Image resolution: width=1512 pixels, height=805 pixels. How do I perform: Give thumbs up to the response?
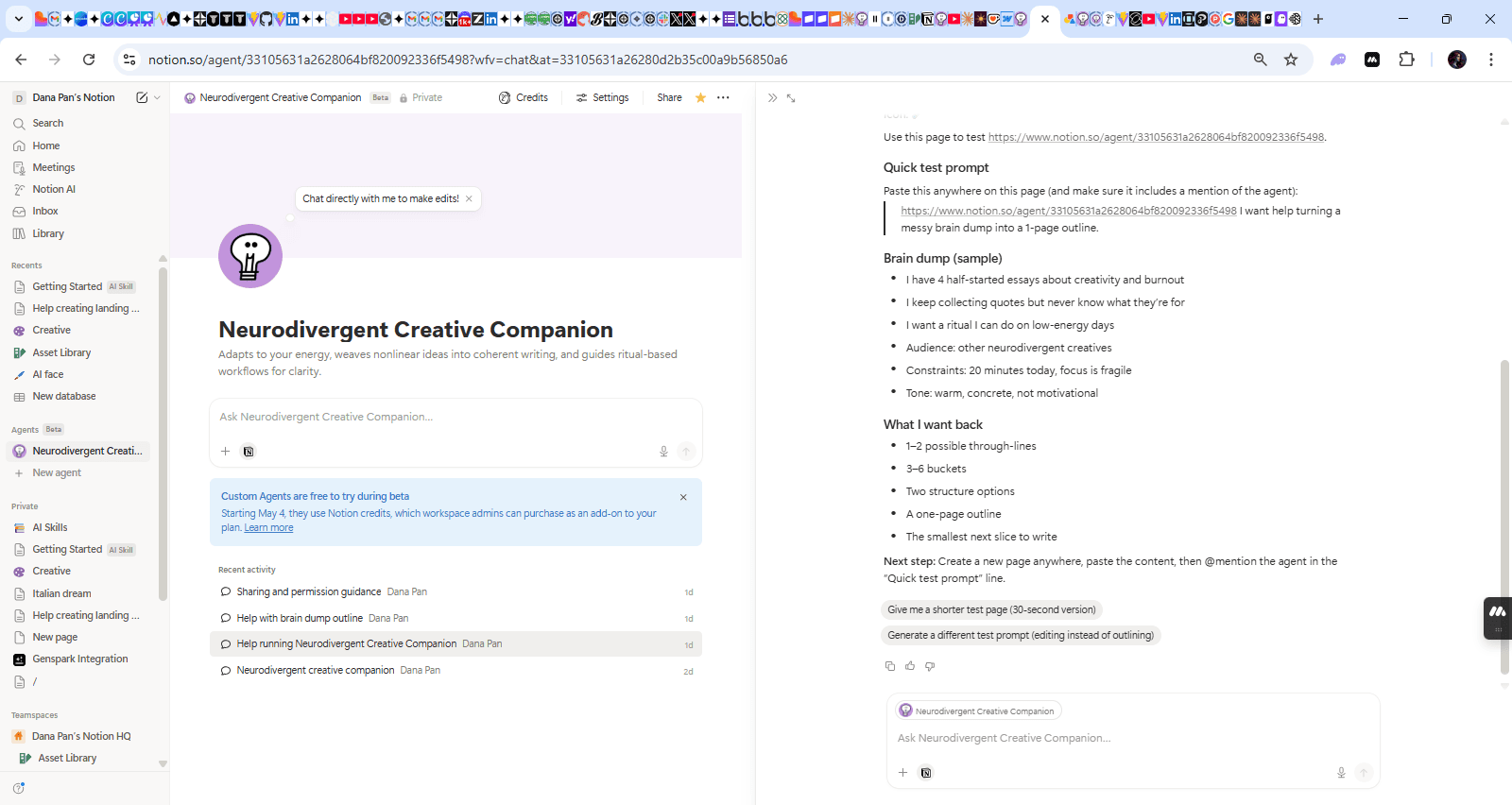(910, 666)
